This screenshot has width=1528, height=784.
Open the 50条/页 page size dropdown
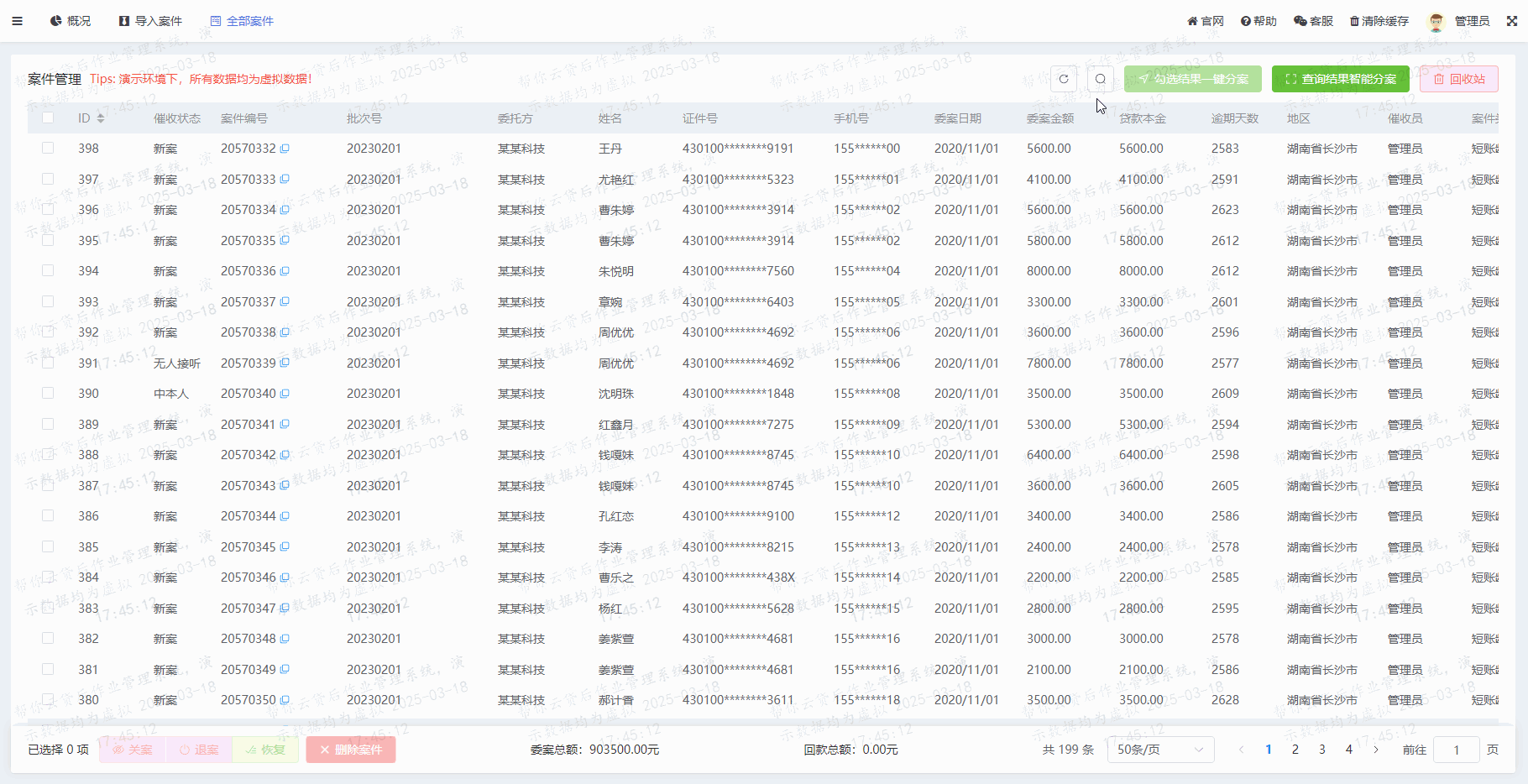point(1159,750)
